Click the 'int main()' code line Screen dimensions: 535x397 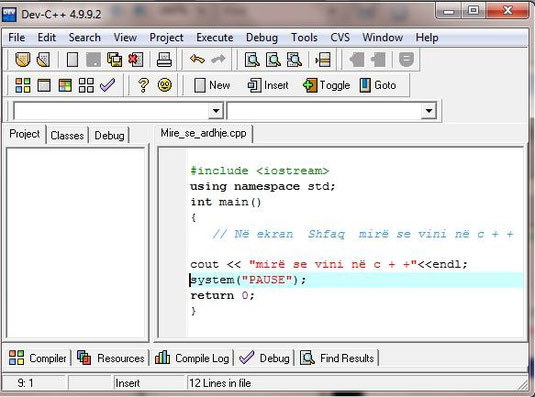pos(226,202)
